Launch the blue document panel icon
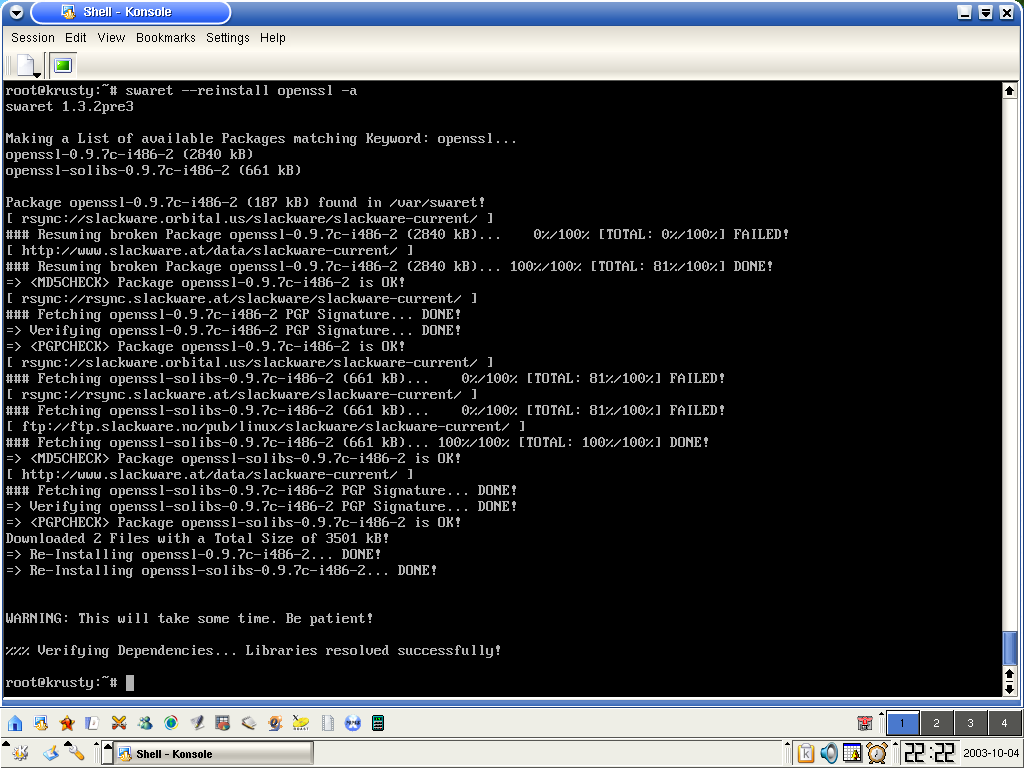The width and height of the screenshot is (1024, 768). (93, 723)
